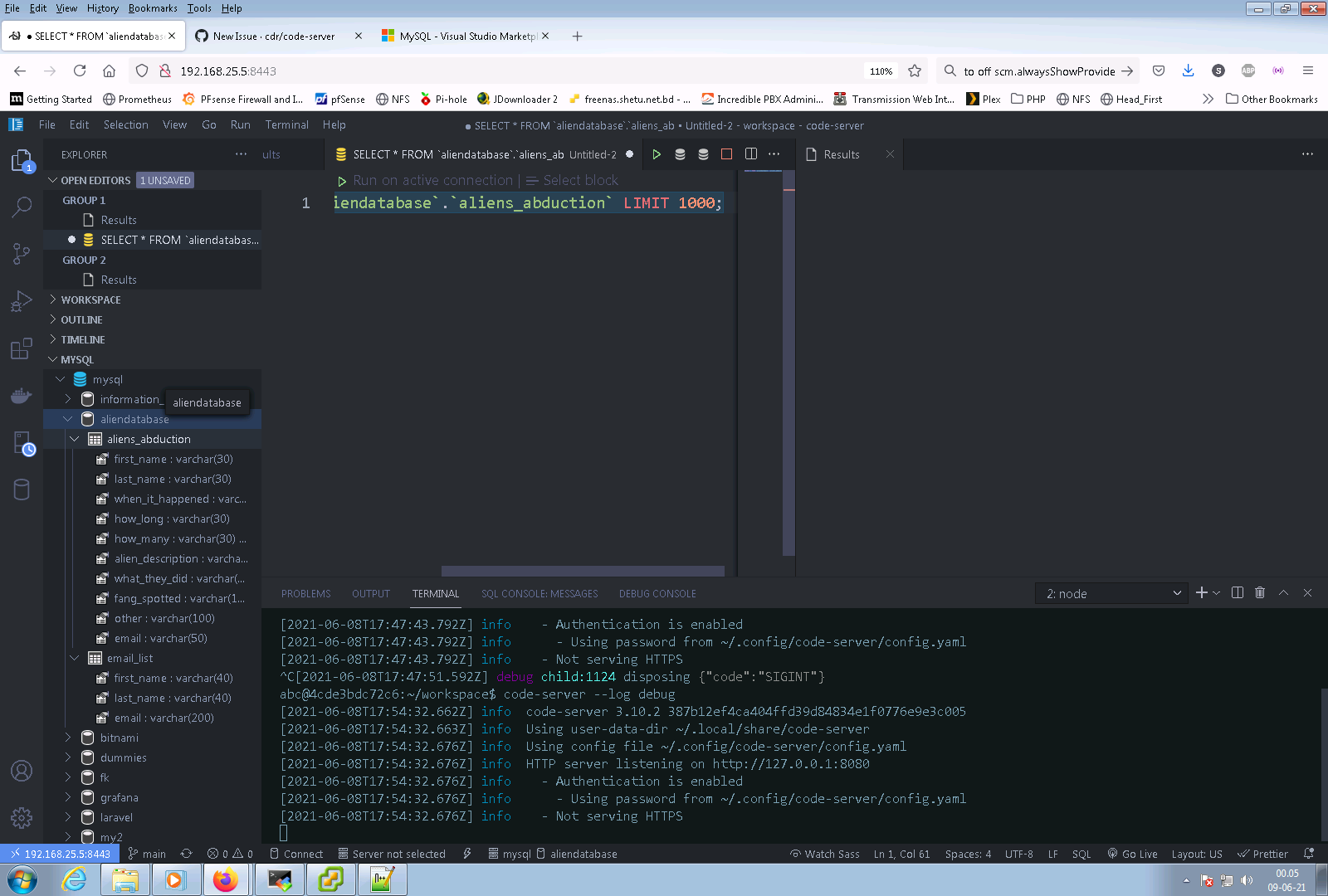1328x896 pixels.
Task: Switch to SQL CONSOLE: MESSAGES tab
Action: (539, 594)
